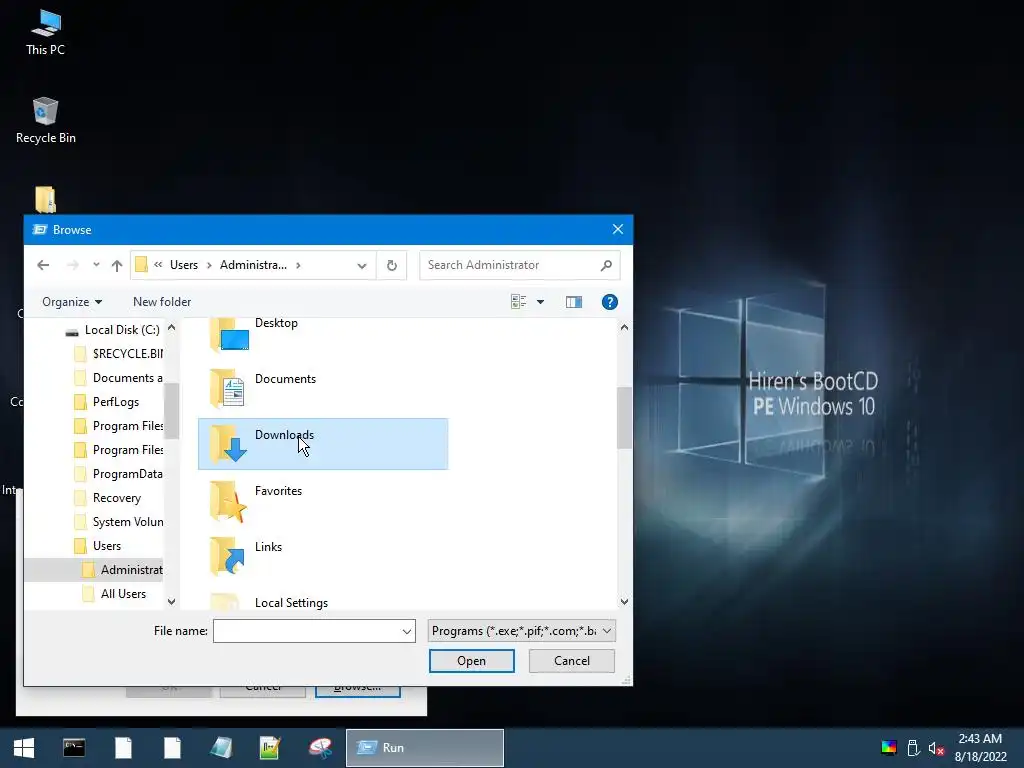Select Recovery folder in tree
The image size is (1024, 768).
click(108, 498)
